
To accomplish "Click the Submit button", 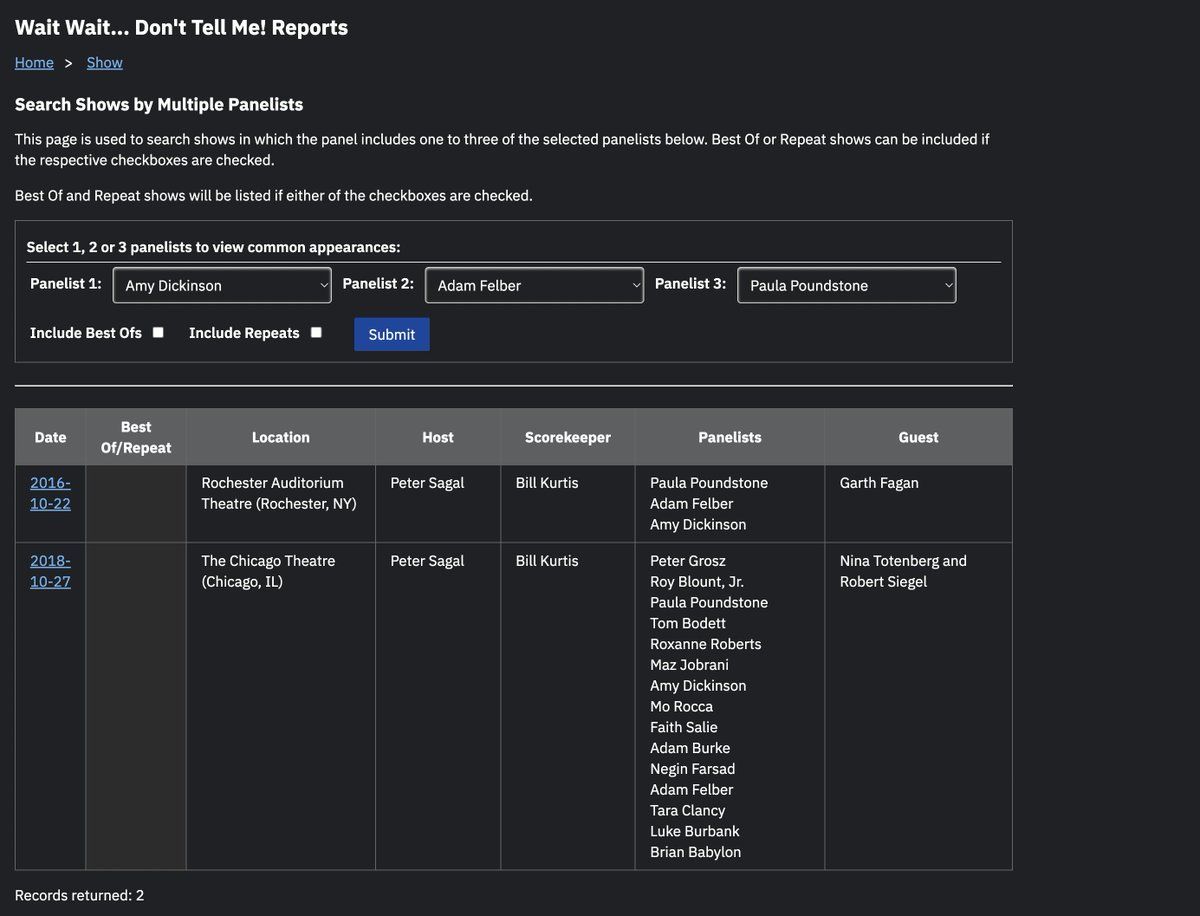I will (392, 334).
